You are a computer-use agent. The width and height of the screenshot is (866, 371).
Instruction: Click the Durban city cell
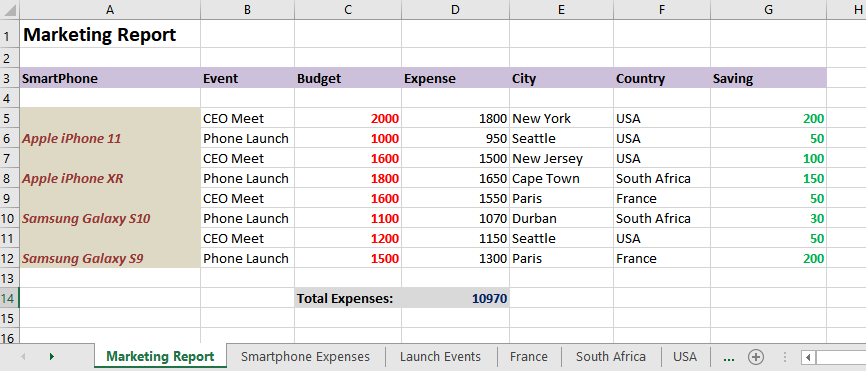[561, 218]
